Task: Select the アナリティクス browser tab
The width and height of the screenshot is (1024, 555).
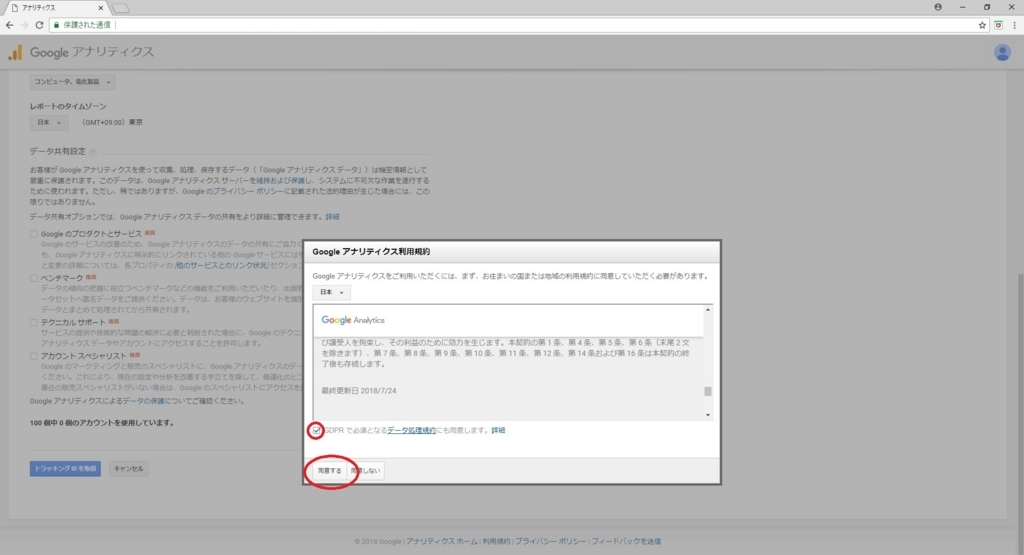Action: click(54, 8)
